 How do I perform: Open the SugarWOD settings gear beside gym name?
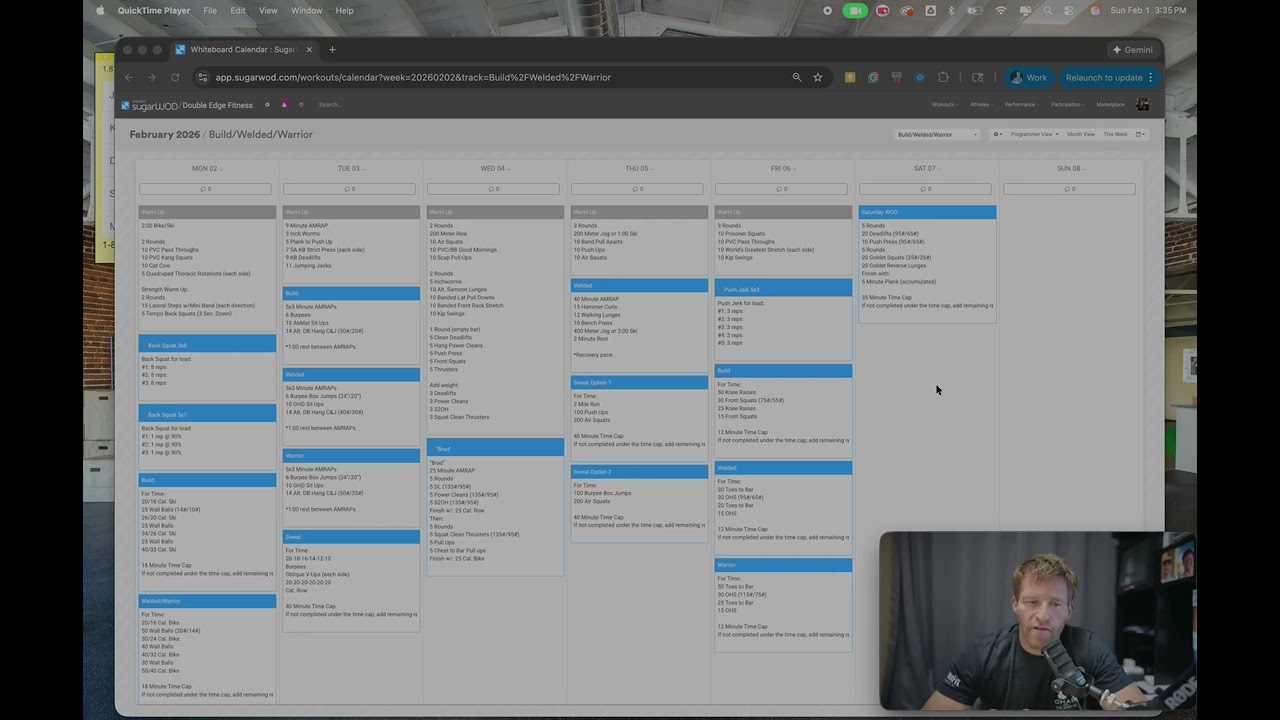(267, 104)
